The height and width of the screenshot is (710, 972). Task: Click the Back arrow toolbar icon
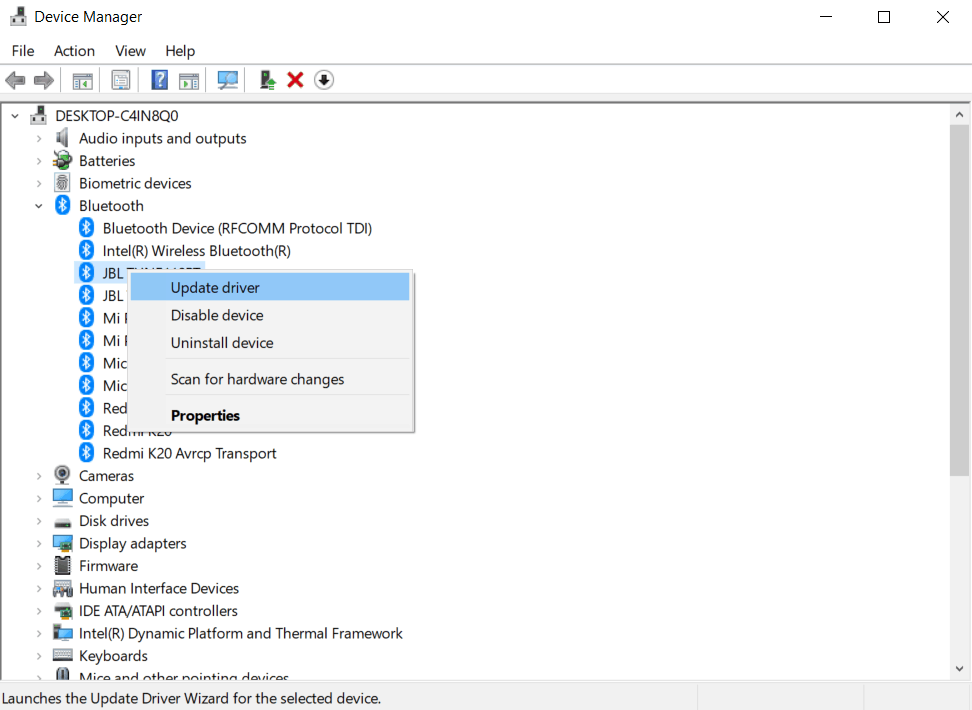tap(15, 80)
